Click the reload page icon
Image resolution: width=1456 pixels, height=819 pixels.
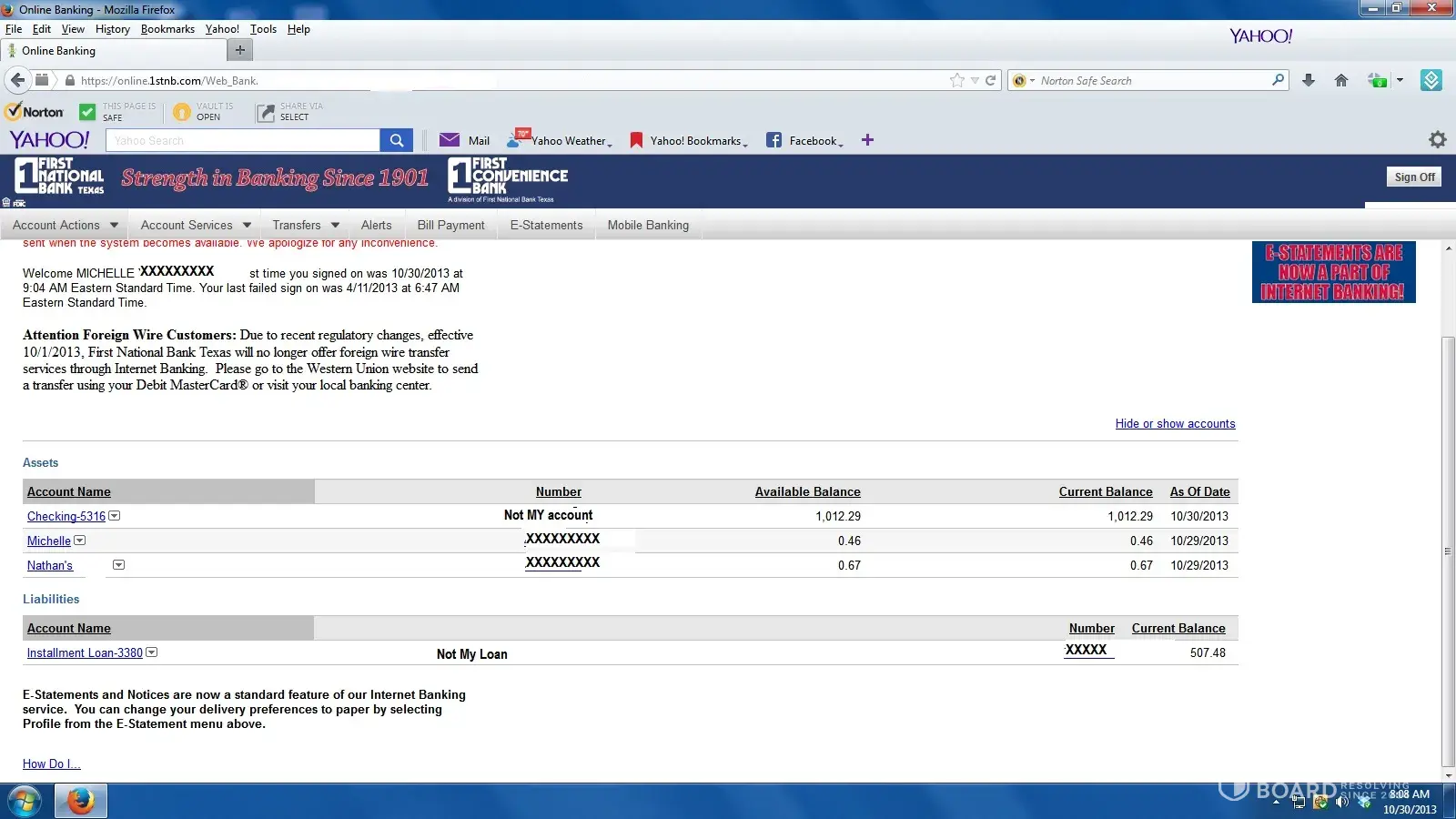[990, 80]
